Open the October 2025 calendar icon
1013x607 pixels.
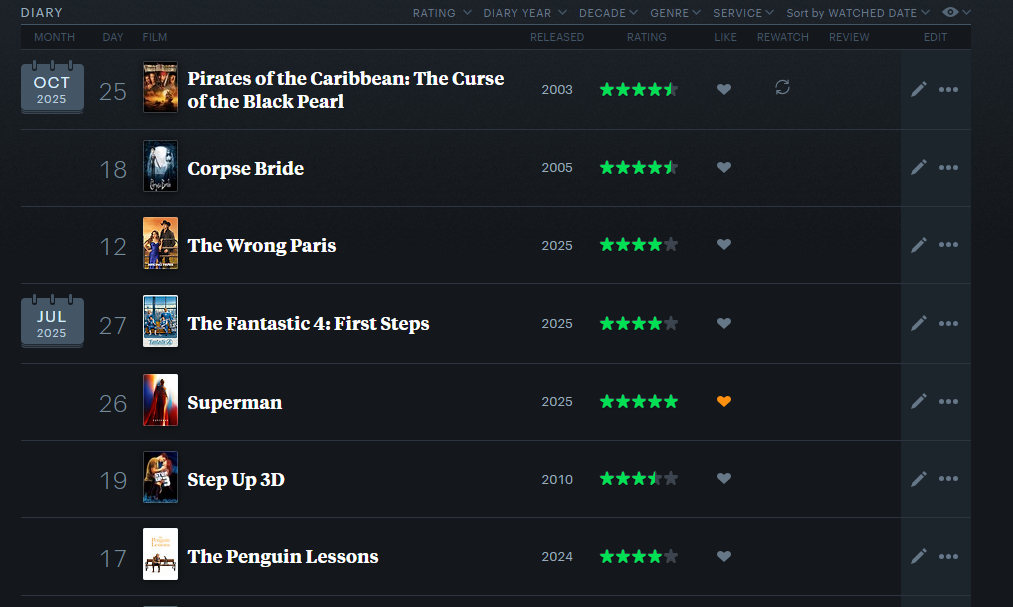tap(52, 89)
